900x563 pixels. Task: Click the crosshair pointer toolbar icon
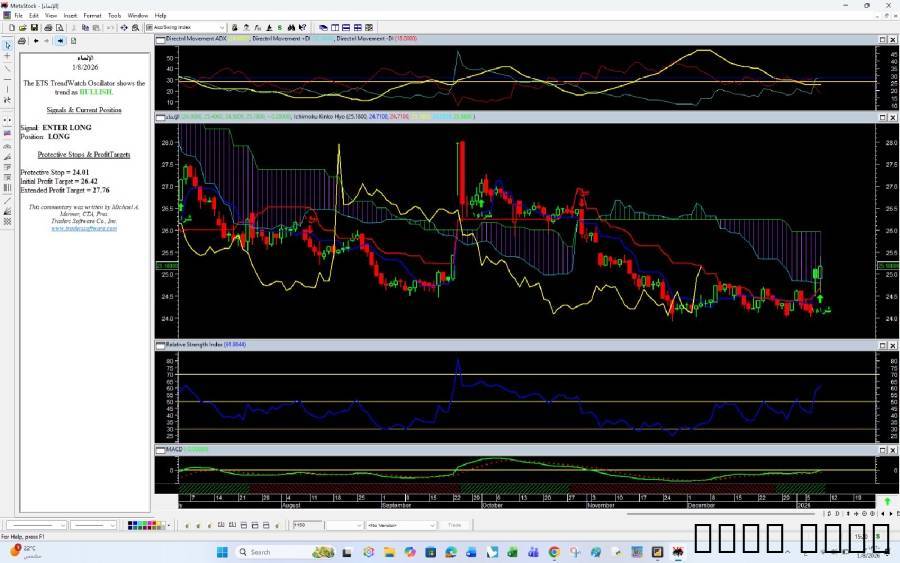point(123,28)
